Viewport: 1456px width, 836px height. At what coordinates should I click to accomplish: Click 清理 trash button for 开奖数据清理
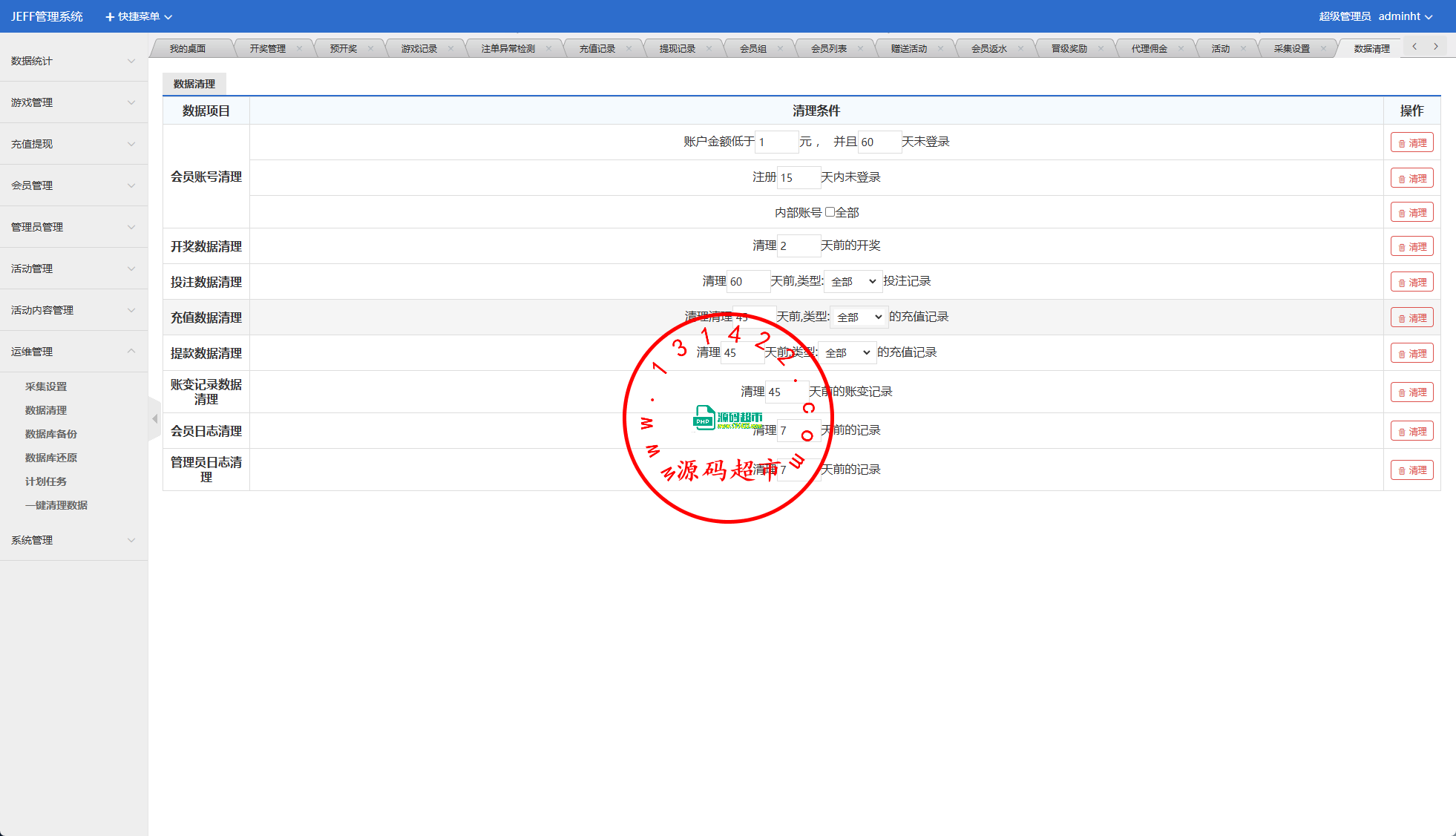point(1411,246)
